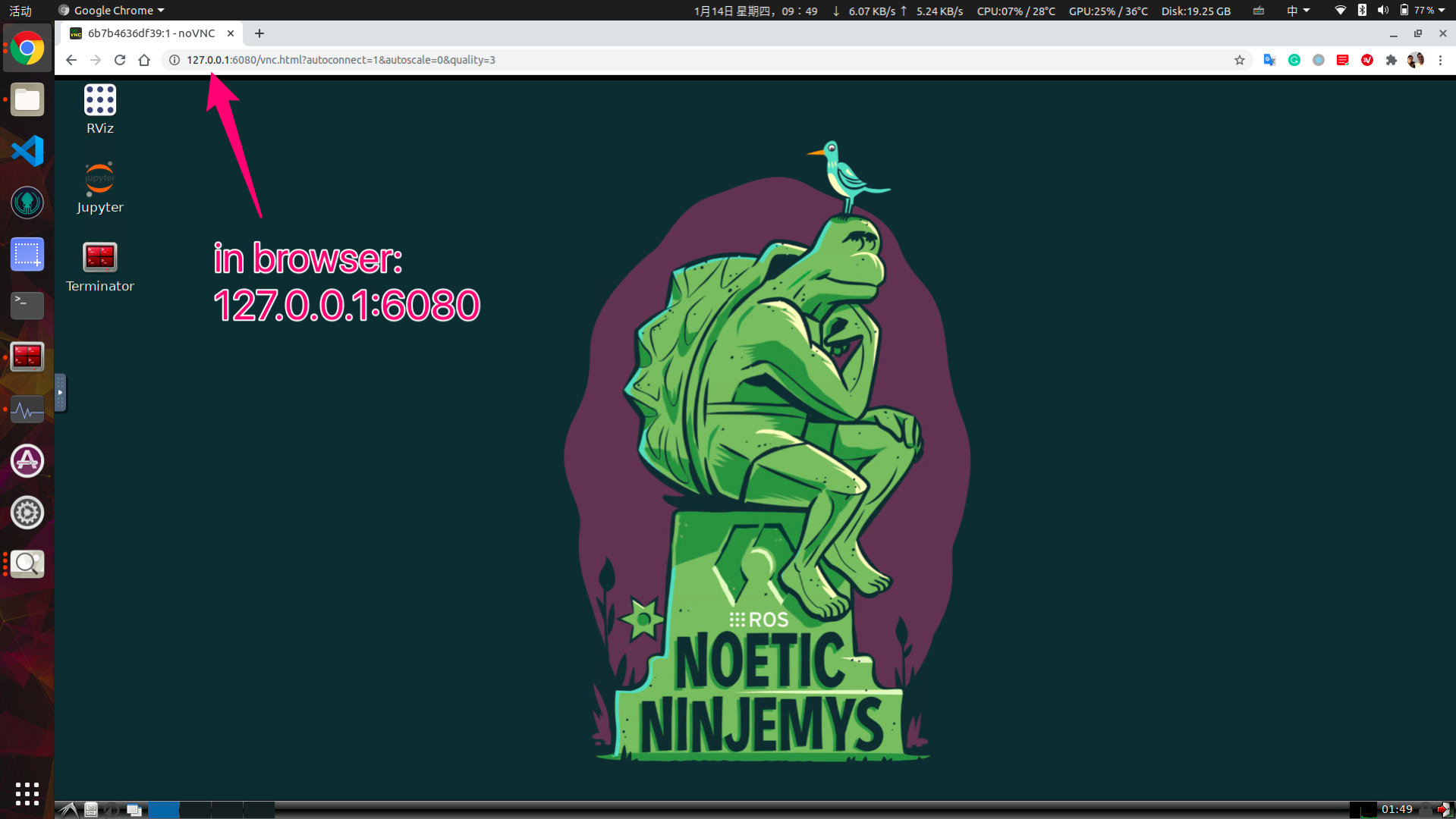Close the noVNC tab
The image size is (1456, 819).
click(231, 33)
